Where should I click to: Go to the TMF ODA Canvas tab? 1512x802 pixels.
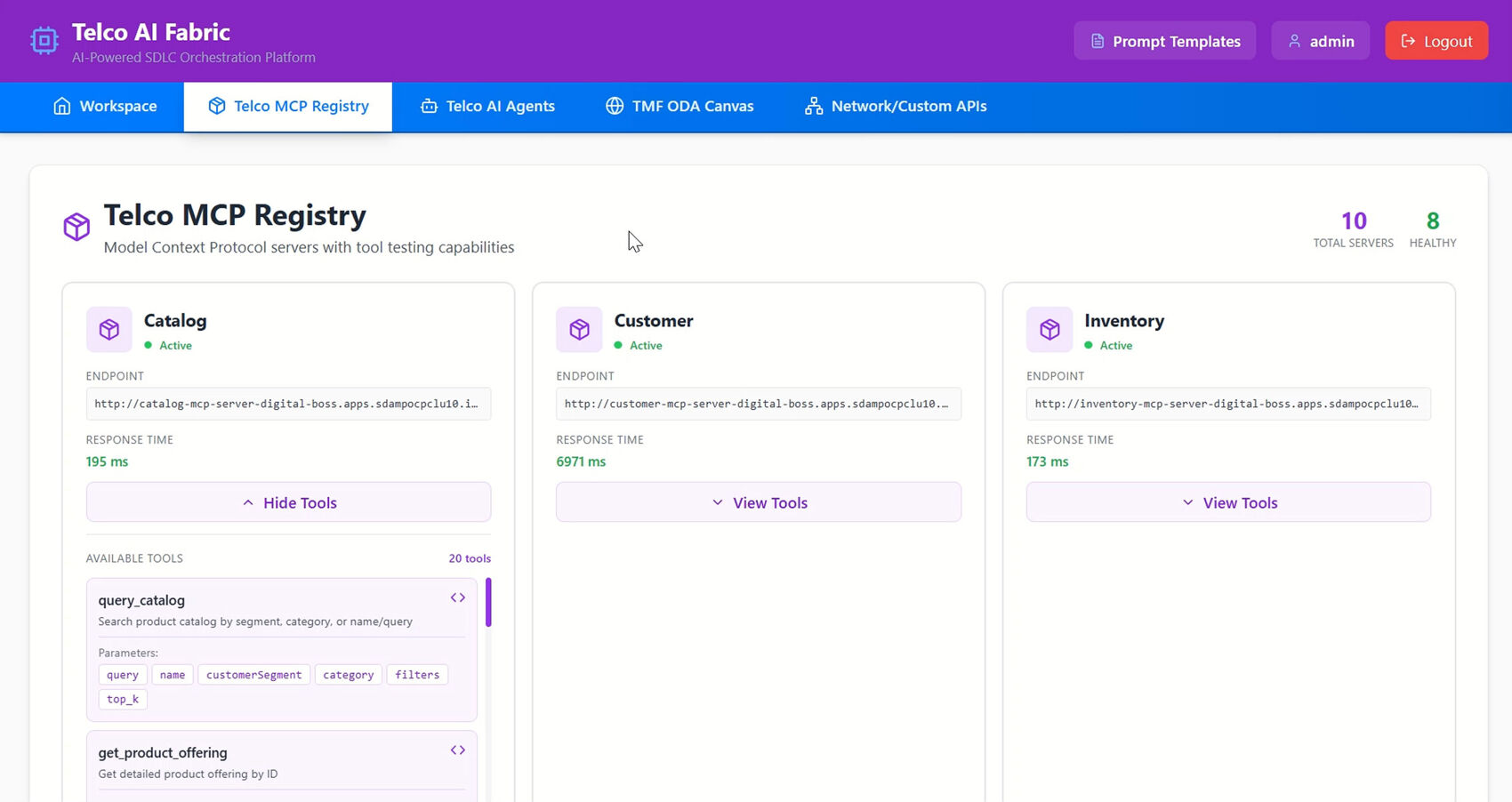[680, 107]
